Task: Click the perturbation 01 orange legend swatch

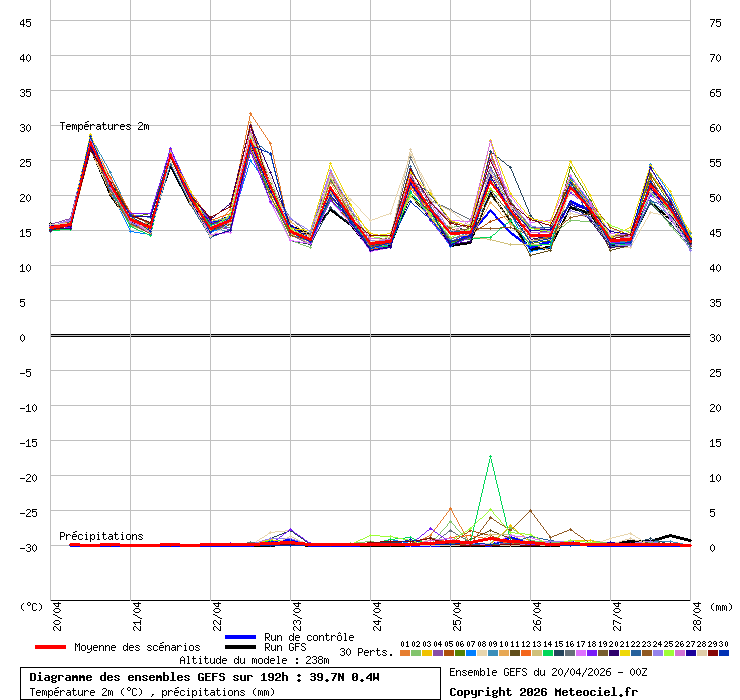Action: click(x=405, y=653)
